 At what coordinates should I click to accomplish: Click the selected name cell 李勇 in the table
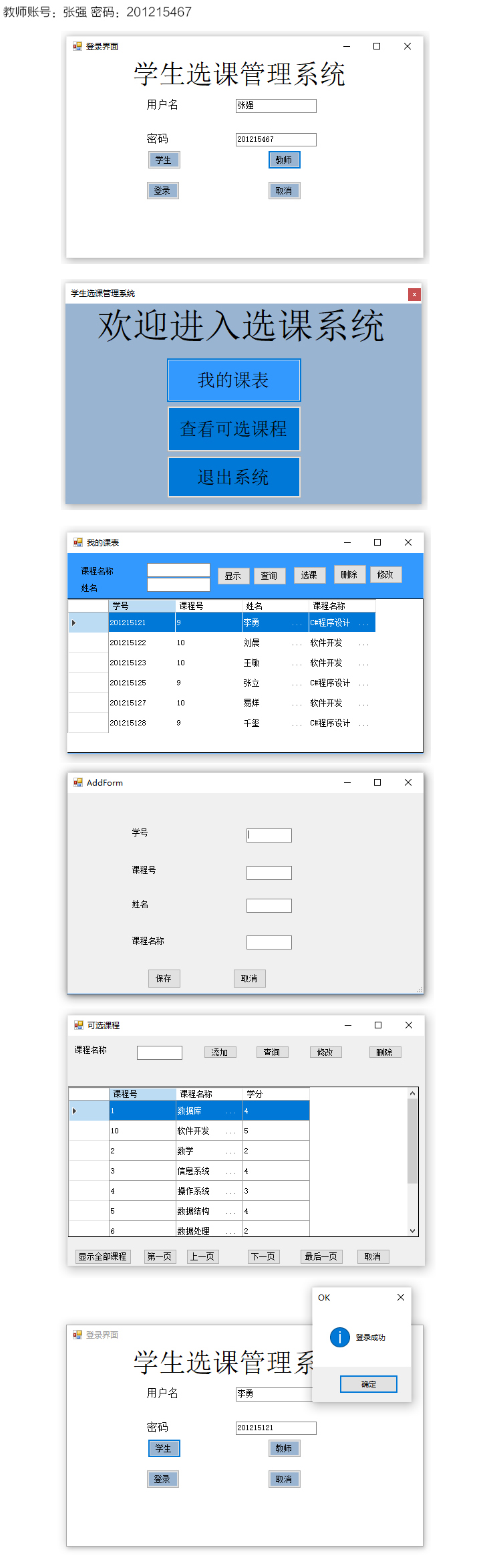275,623
